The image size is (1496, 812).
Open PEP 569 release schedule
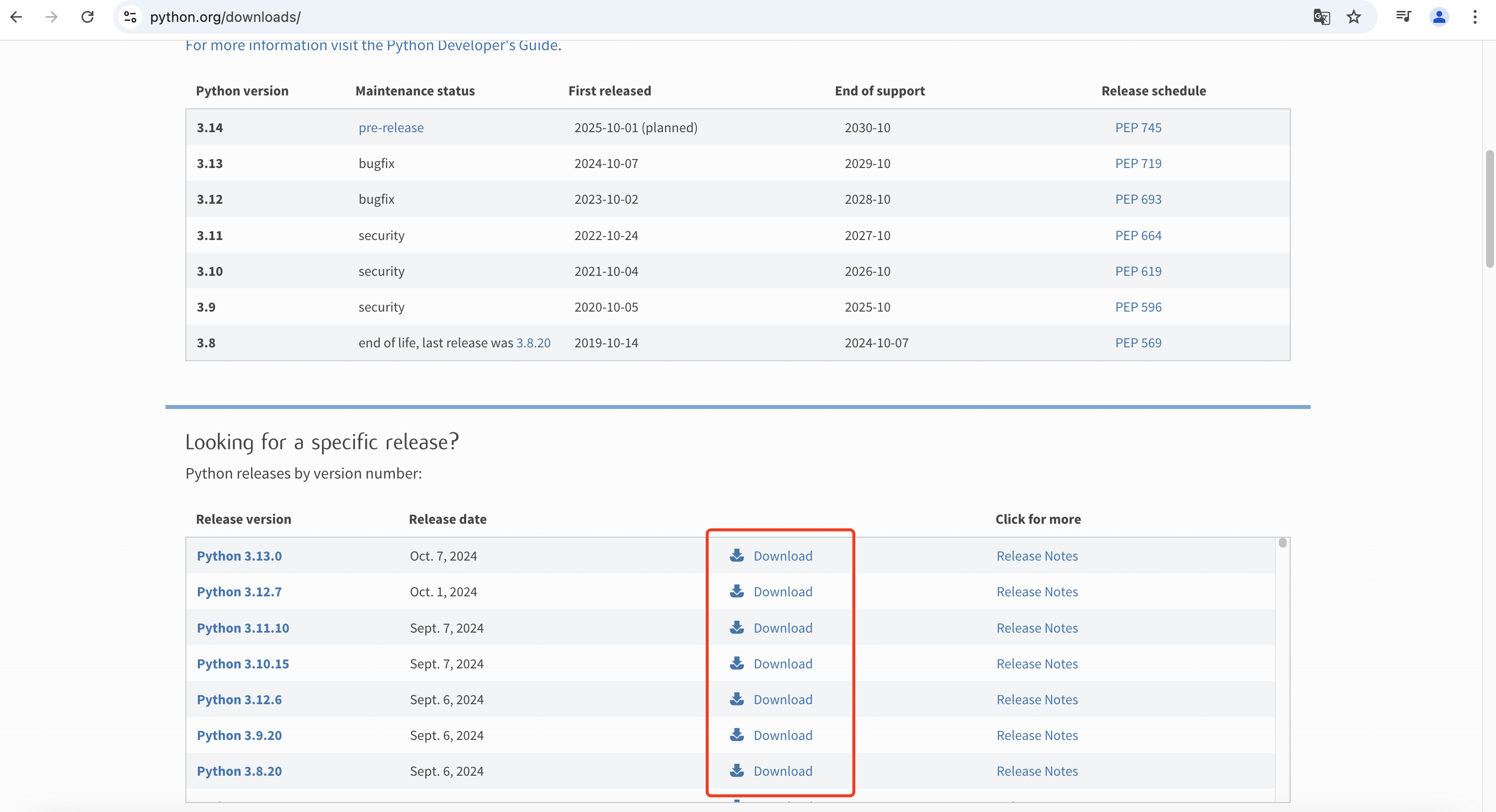1138,343
